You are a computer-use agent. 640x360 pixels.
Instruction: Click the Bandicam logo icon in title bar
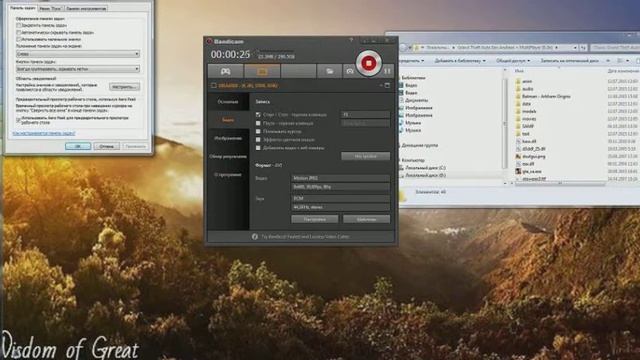(209, 41)
